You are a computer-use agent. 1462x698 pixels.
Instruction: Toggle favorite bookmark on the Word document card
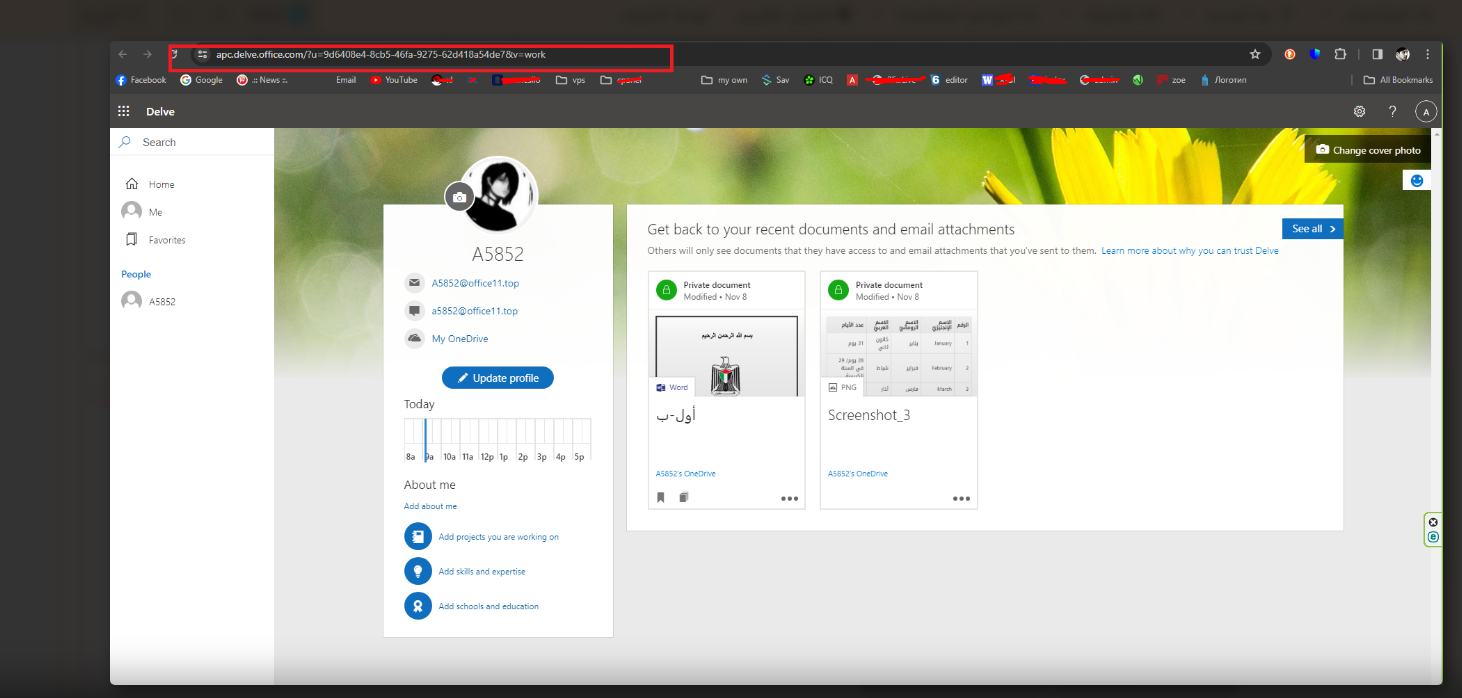[x=661, y=498]
